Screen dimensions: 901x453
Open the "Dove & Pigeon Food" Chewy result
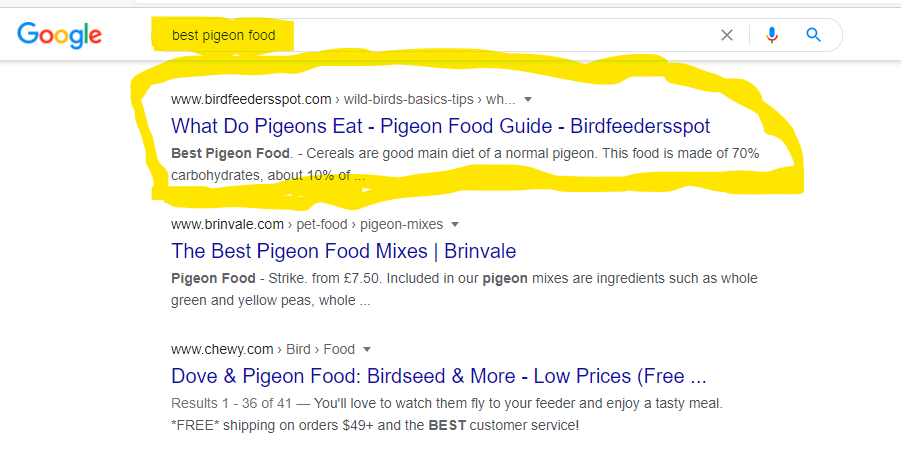pyautogui.click(x=439, y=376)
